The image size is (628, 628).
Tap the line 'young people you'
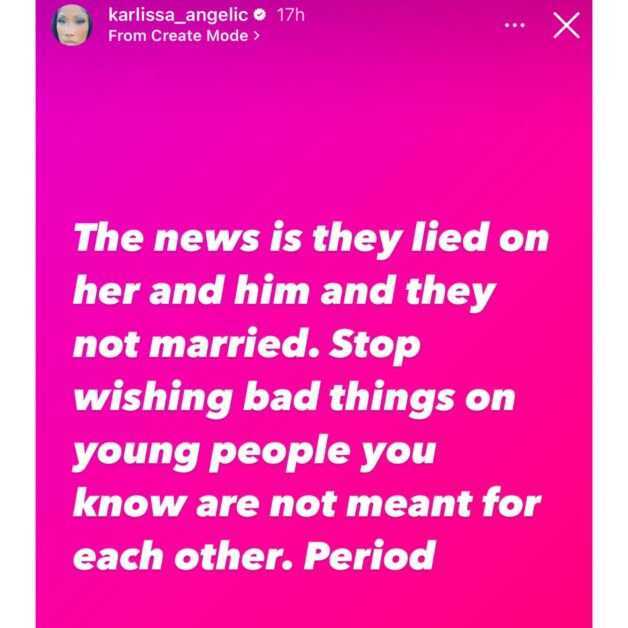pyautogui.click(x=254, y=452)
